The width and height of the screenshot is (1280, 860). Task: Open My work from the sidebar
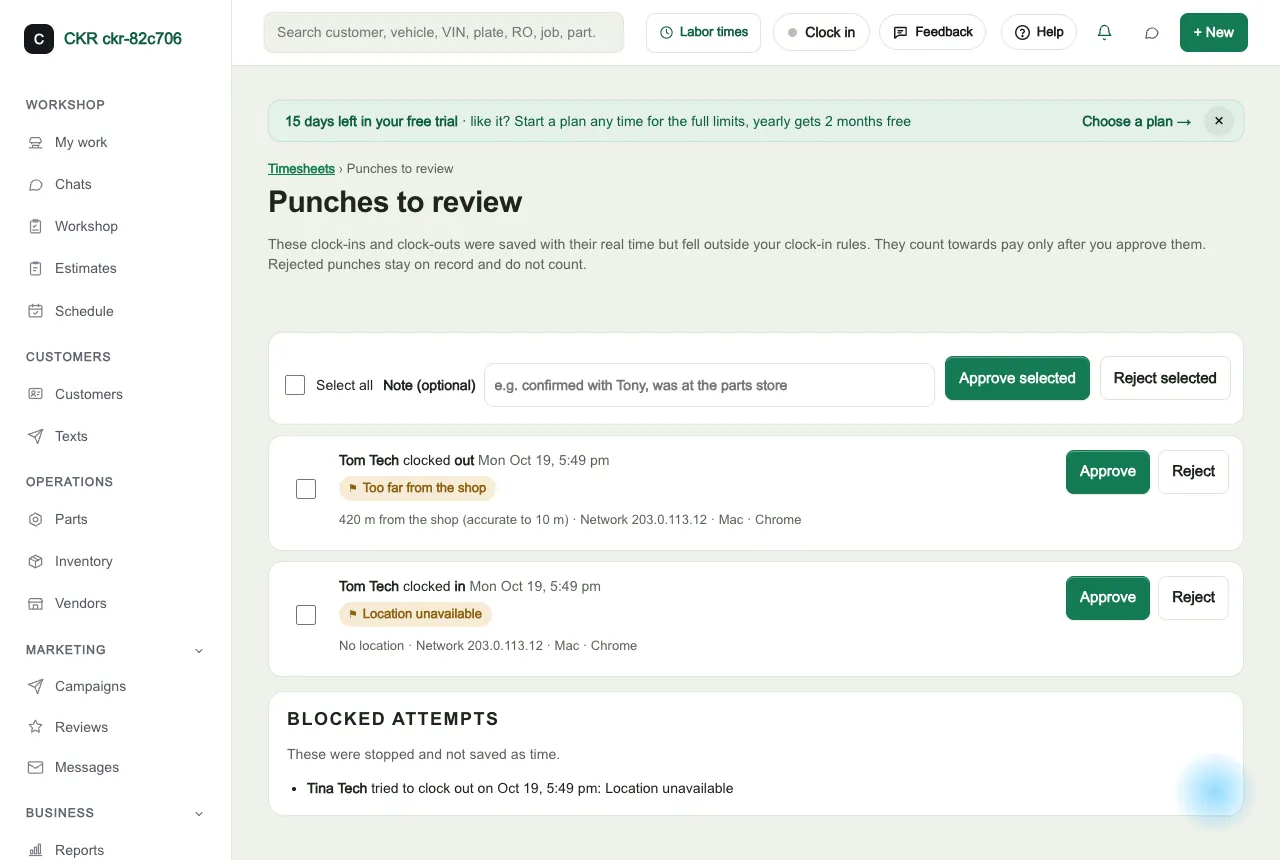81,142
